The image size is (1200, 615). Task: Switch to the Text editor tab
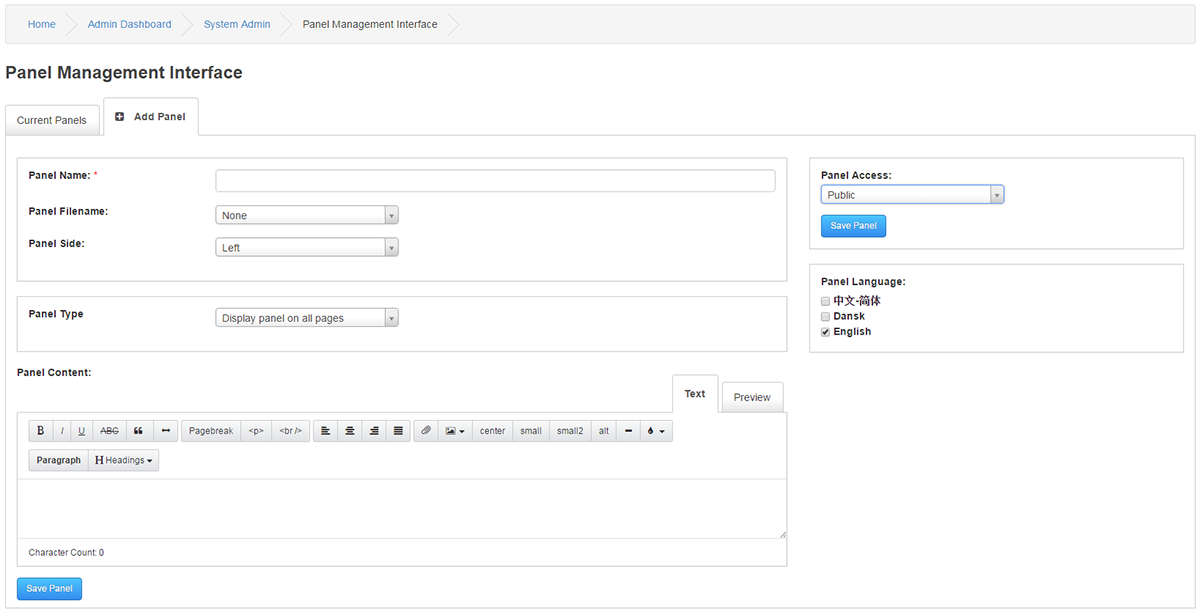695,394
